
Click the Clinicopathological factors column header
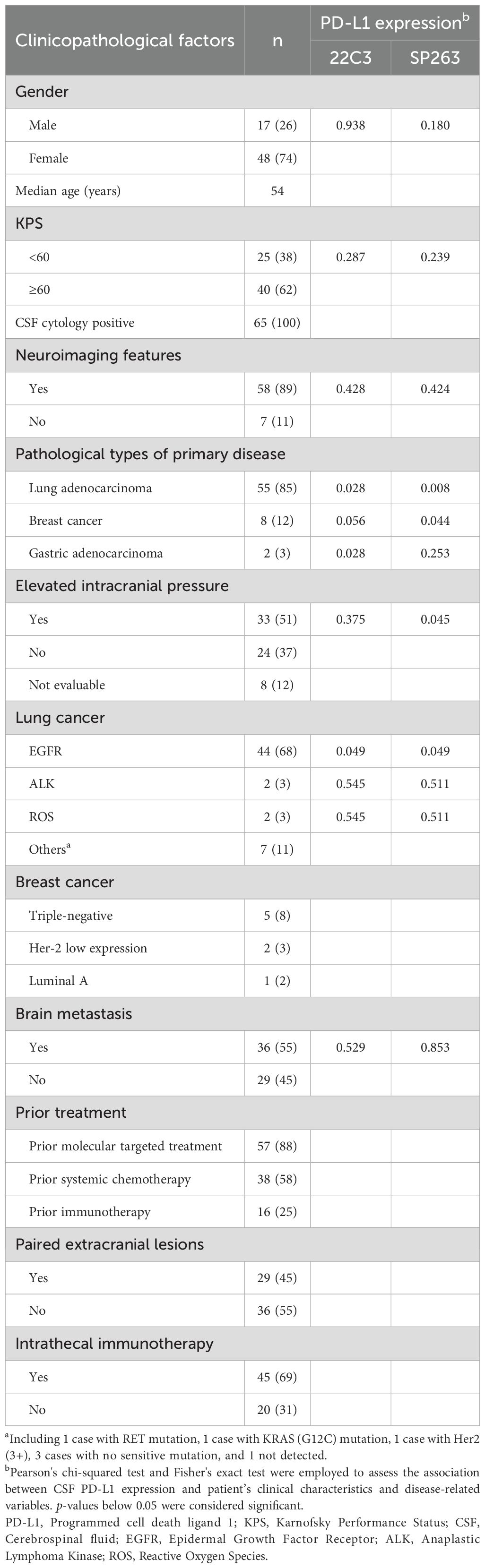124,41
